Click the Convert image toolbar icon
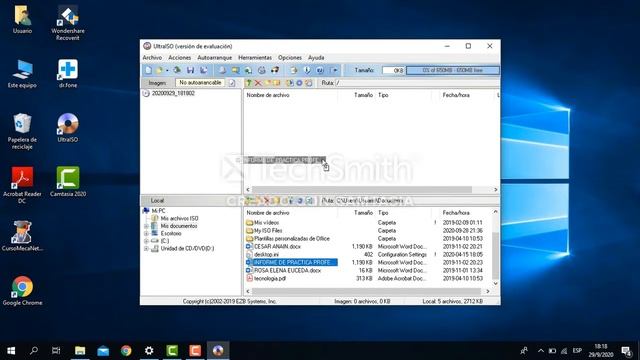640x360 pixels. (x=248, y=70)
